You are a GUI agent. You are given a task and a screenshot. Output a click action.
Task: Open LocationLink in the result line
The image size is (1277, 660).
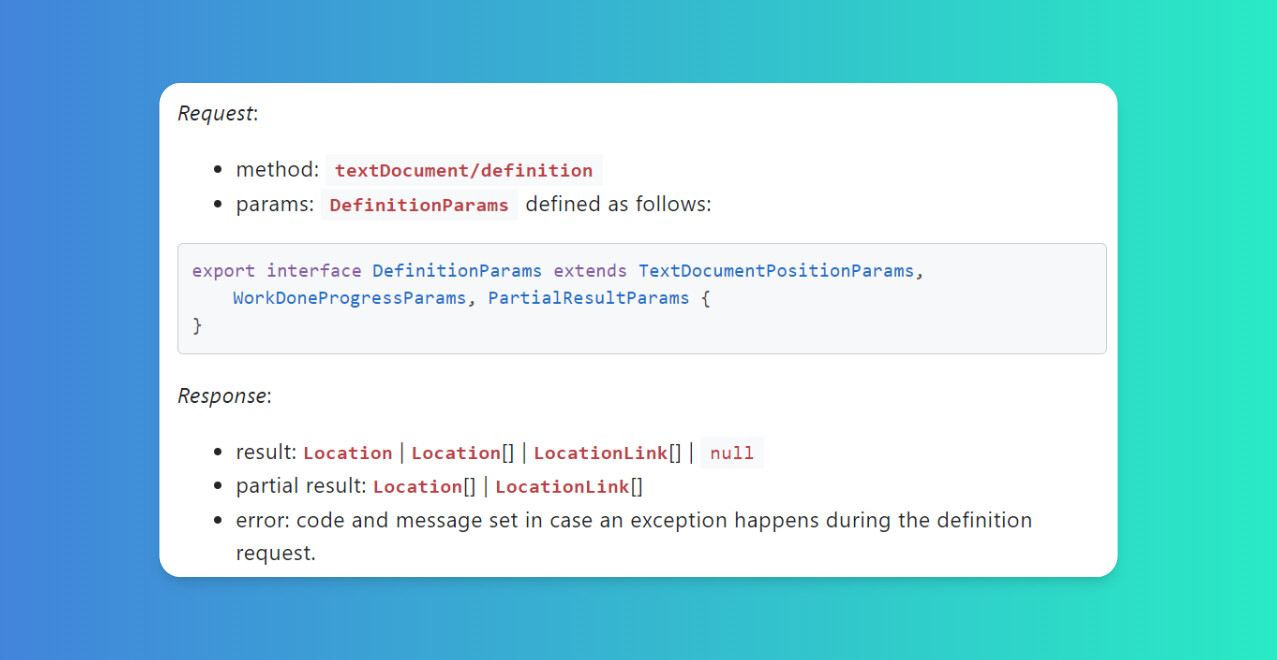pyautogui.click(x=600, y=453)
